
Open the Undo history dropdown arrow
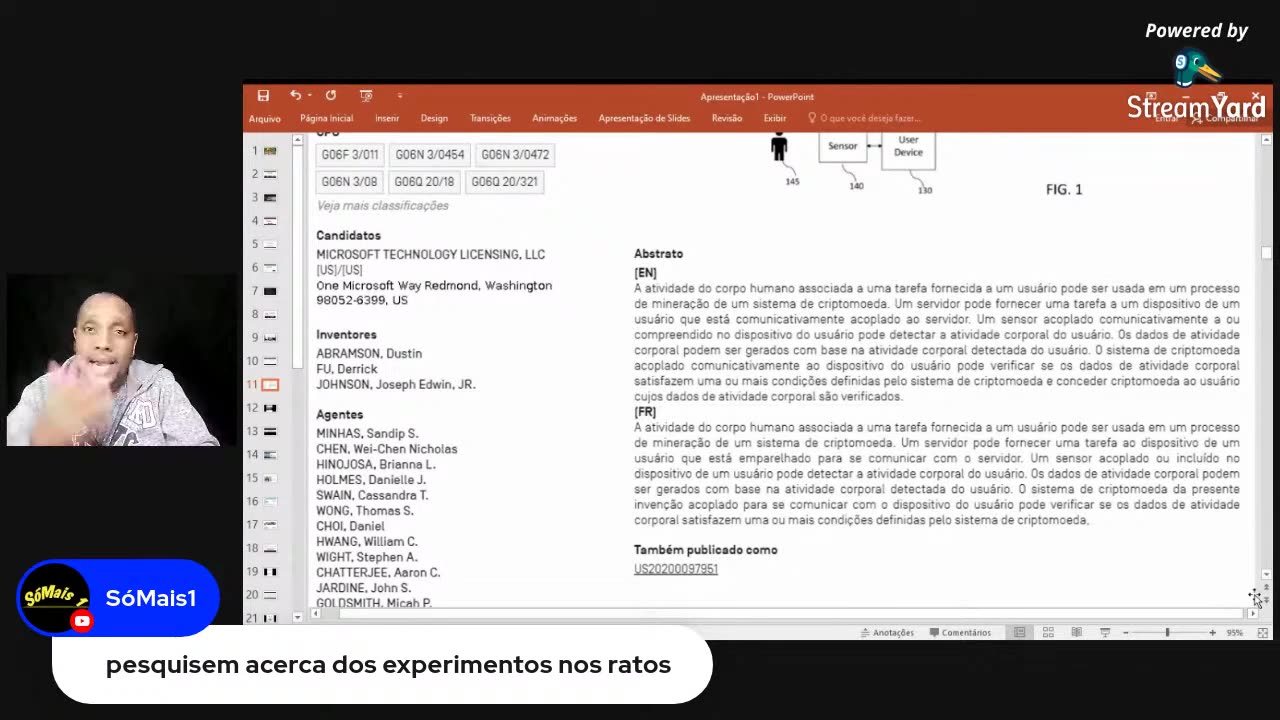pos(309,96)
